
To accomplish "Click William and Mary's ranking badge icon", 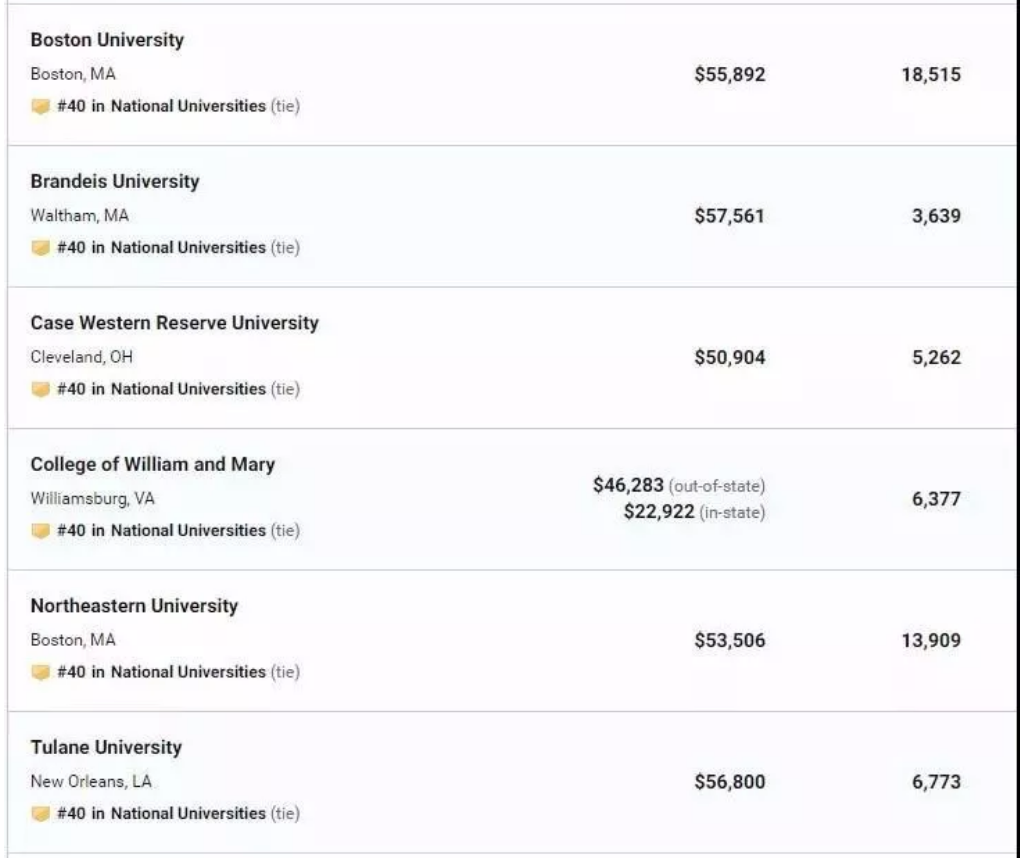I will click(x=40, y=531).
